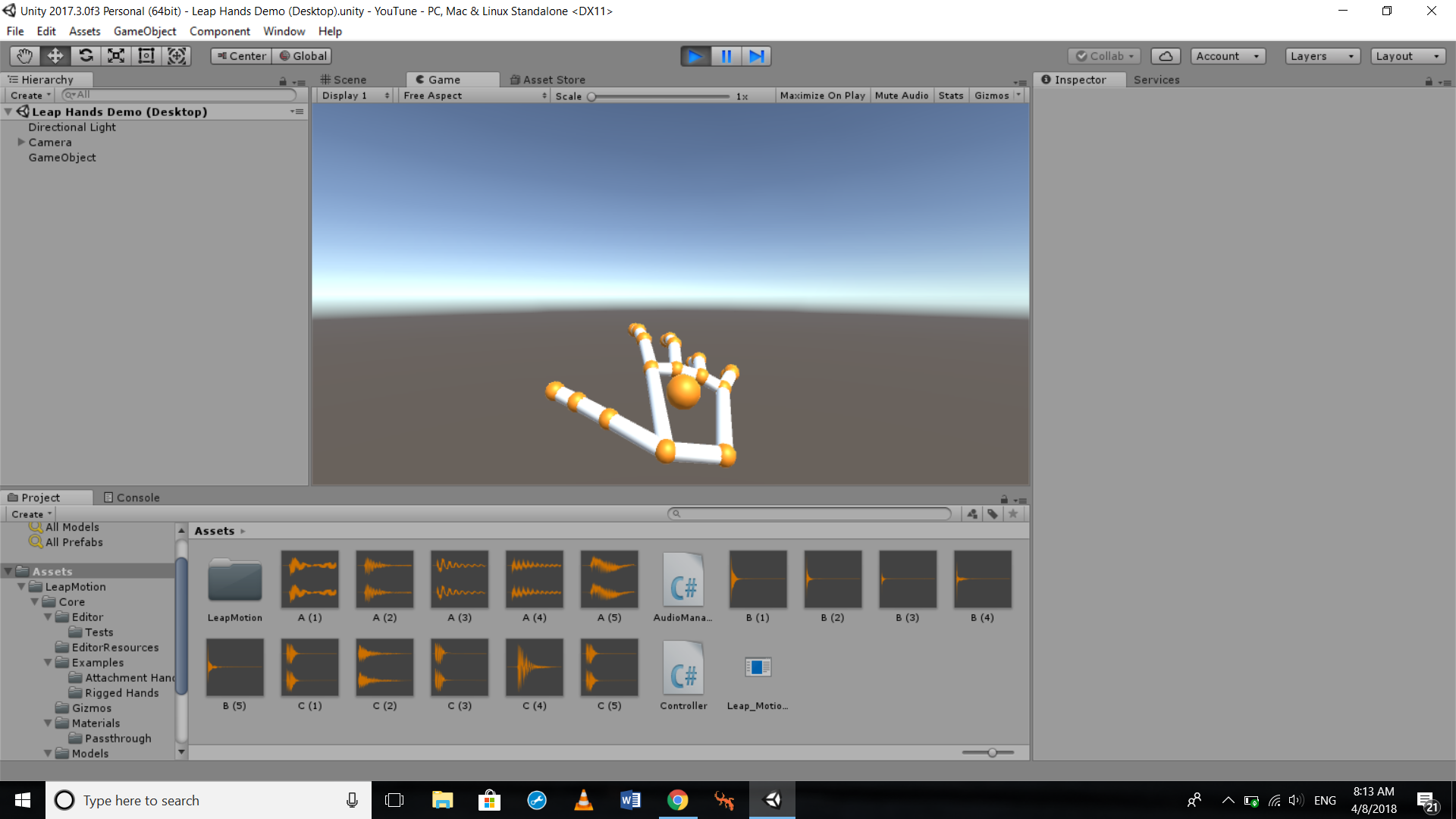The width and height of the screenshot is (1456, 819).
Task: Toggle Maximize On Play
Action: [x=822, y=96]
